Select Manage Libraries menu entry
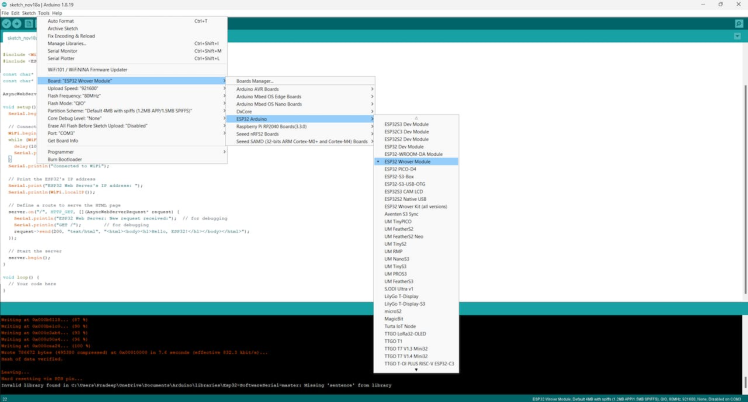Viewport: 748px width, 402px height. pos(67,44)
